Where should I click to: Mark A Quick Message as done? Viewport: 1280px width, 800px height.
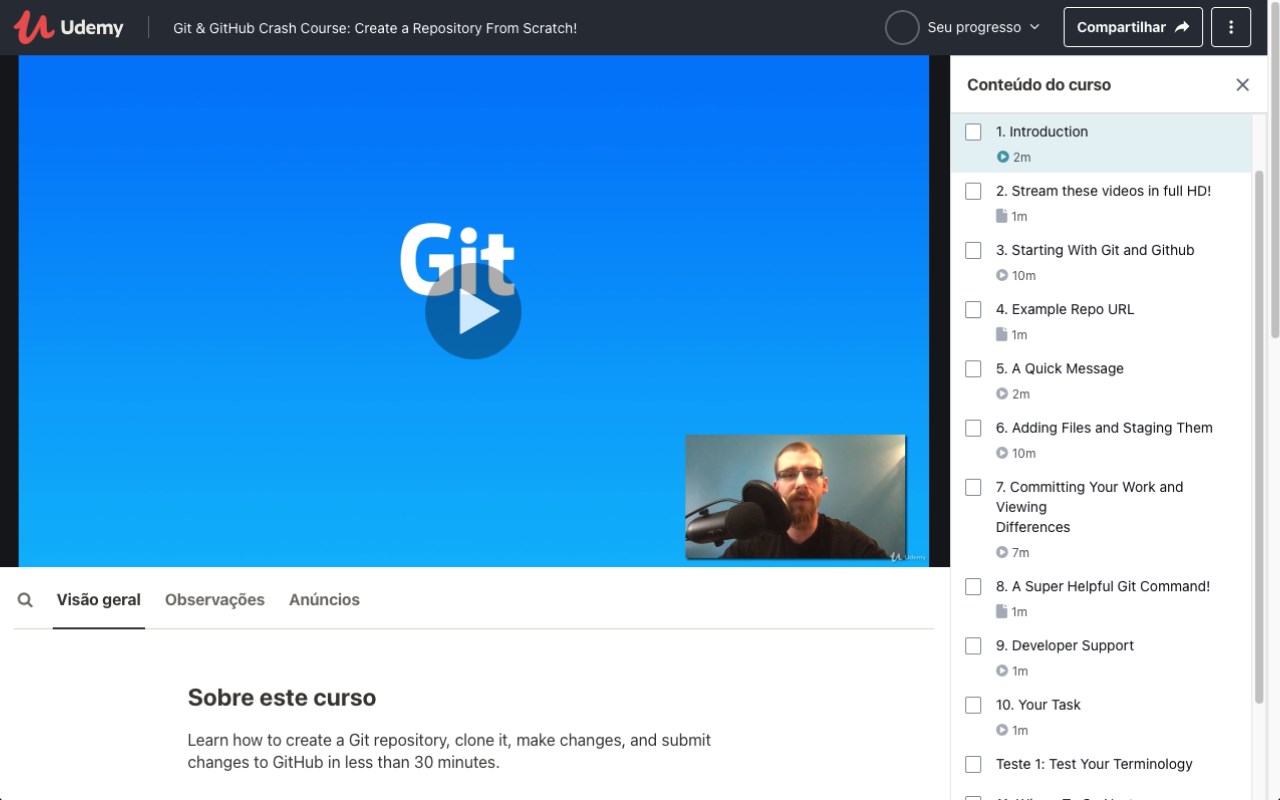pos(973,369)
